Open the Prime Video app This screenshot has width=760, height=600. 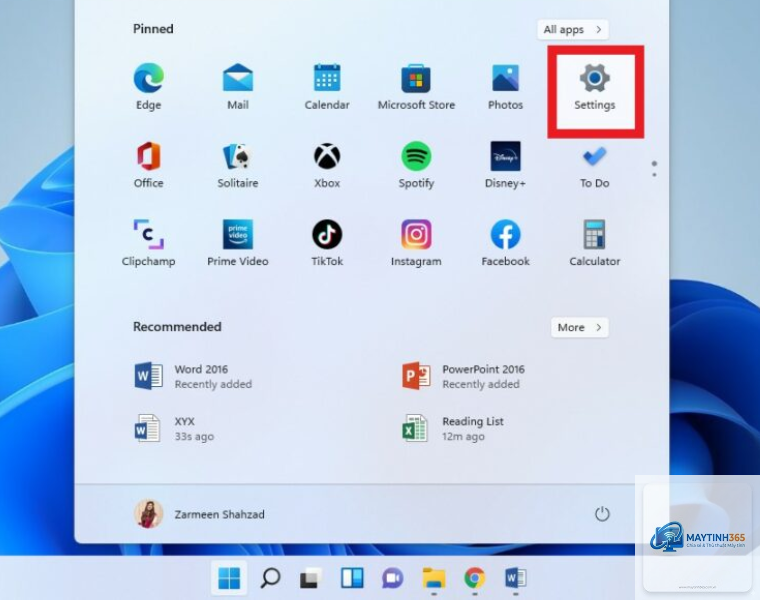click(x=238, y=243)
